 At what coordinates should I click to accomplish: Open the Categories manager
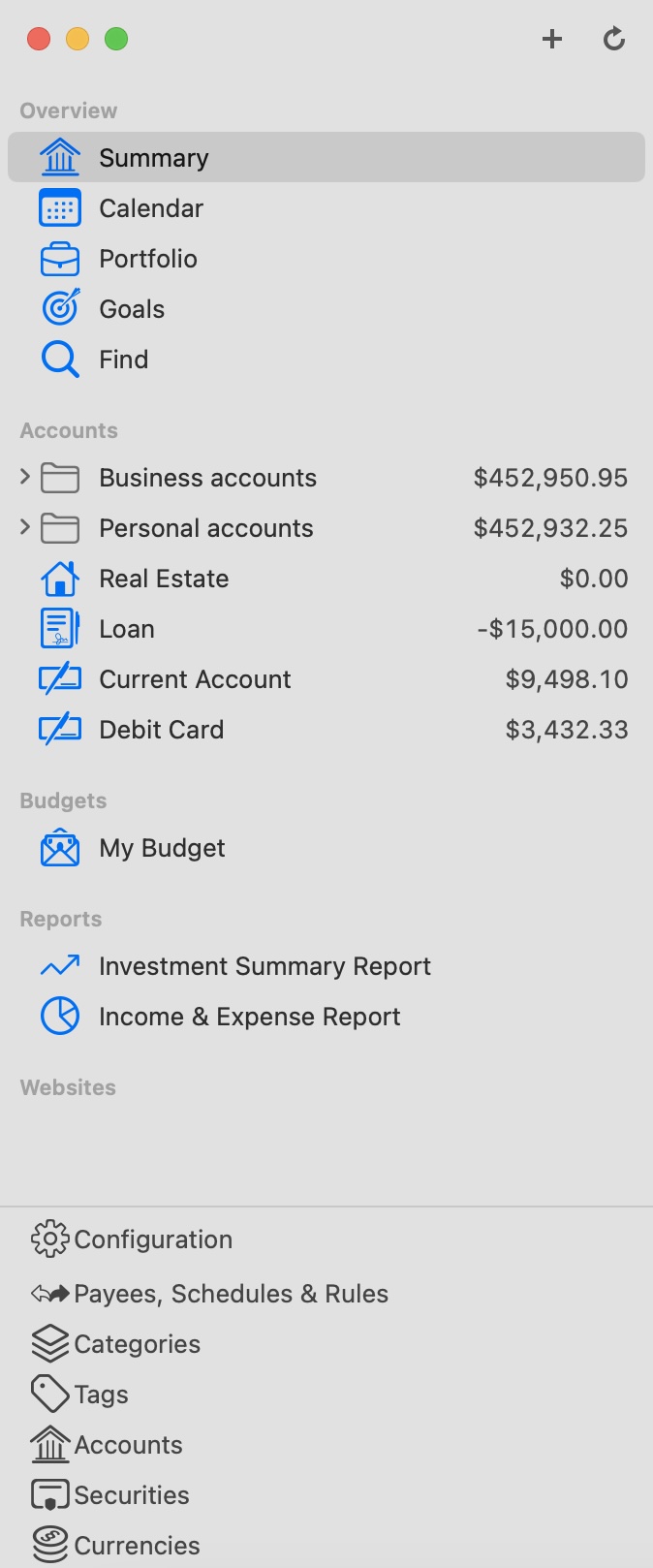pos(137,1344)
